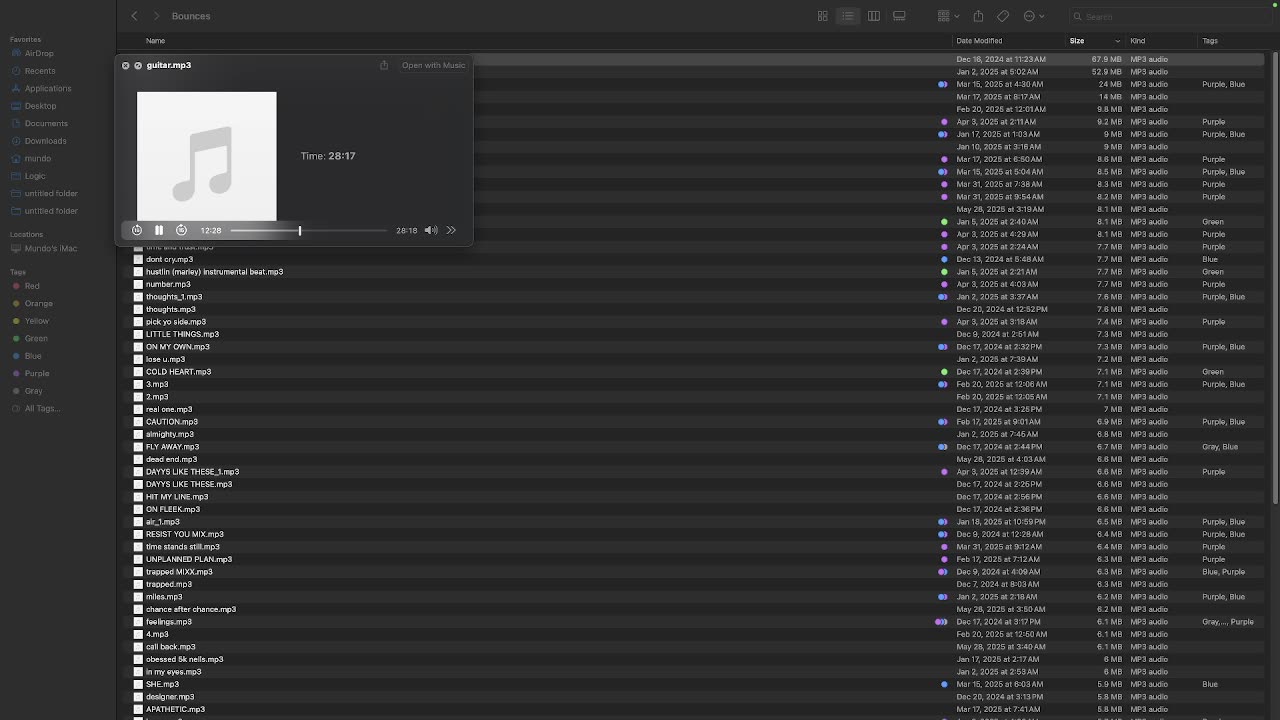Click the volume speaker icon in preview
1280x720 pixels.
point(431,230)
